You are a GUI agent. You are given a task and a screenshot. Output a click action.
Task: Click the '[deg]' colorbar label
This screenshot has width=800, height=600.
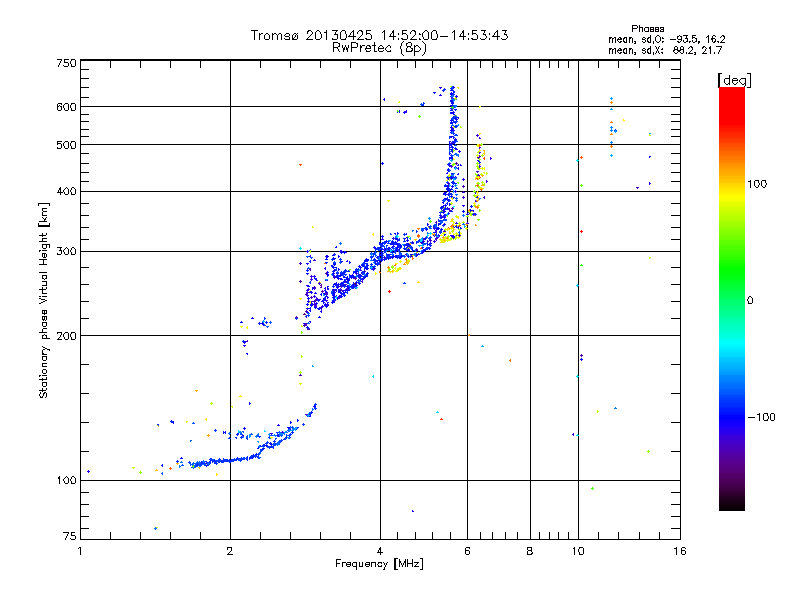point(734,80)
